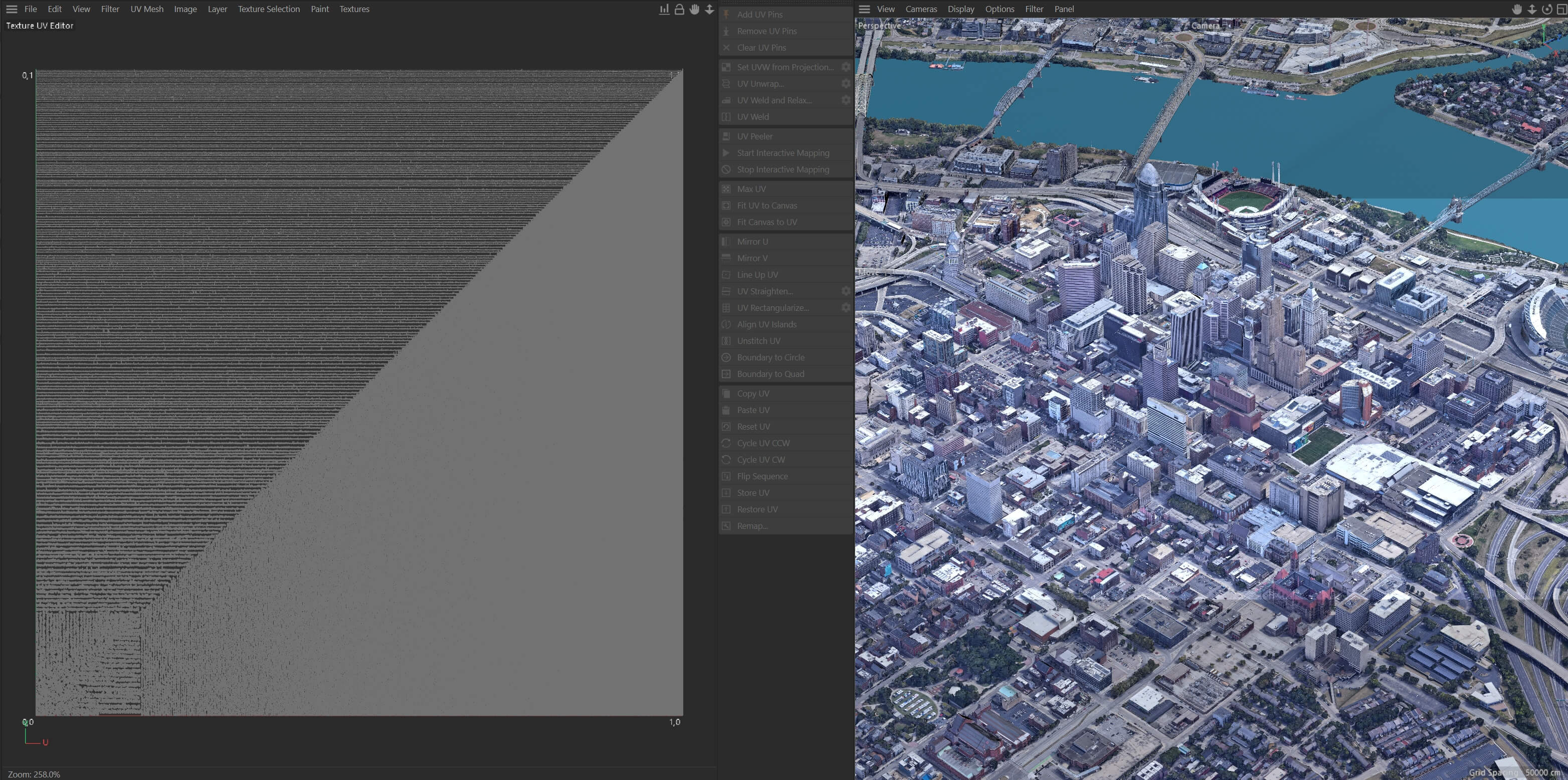Open the UV Mesh menu
Screen dimensions: 1568x780
tap(147, 9)
